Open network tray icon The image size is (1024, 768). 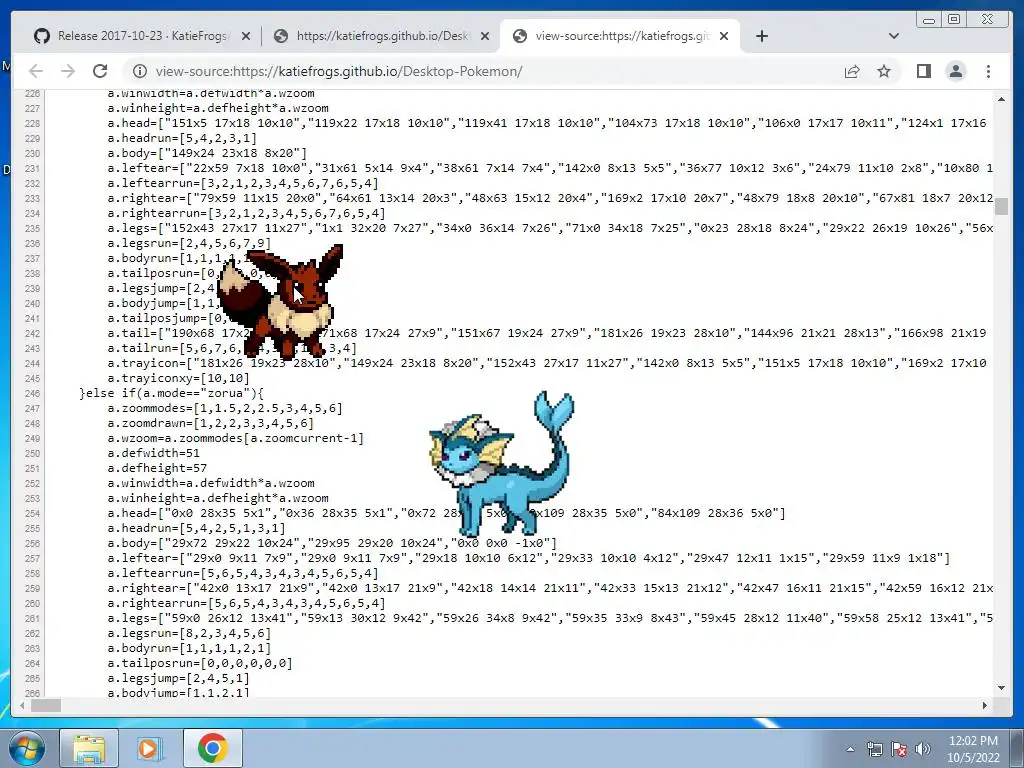874,749
